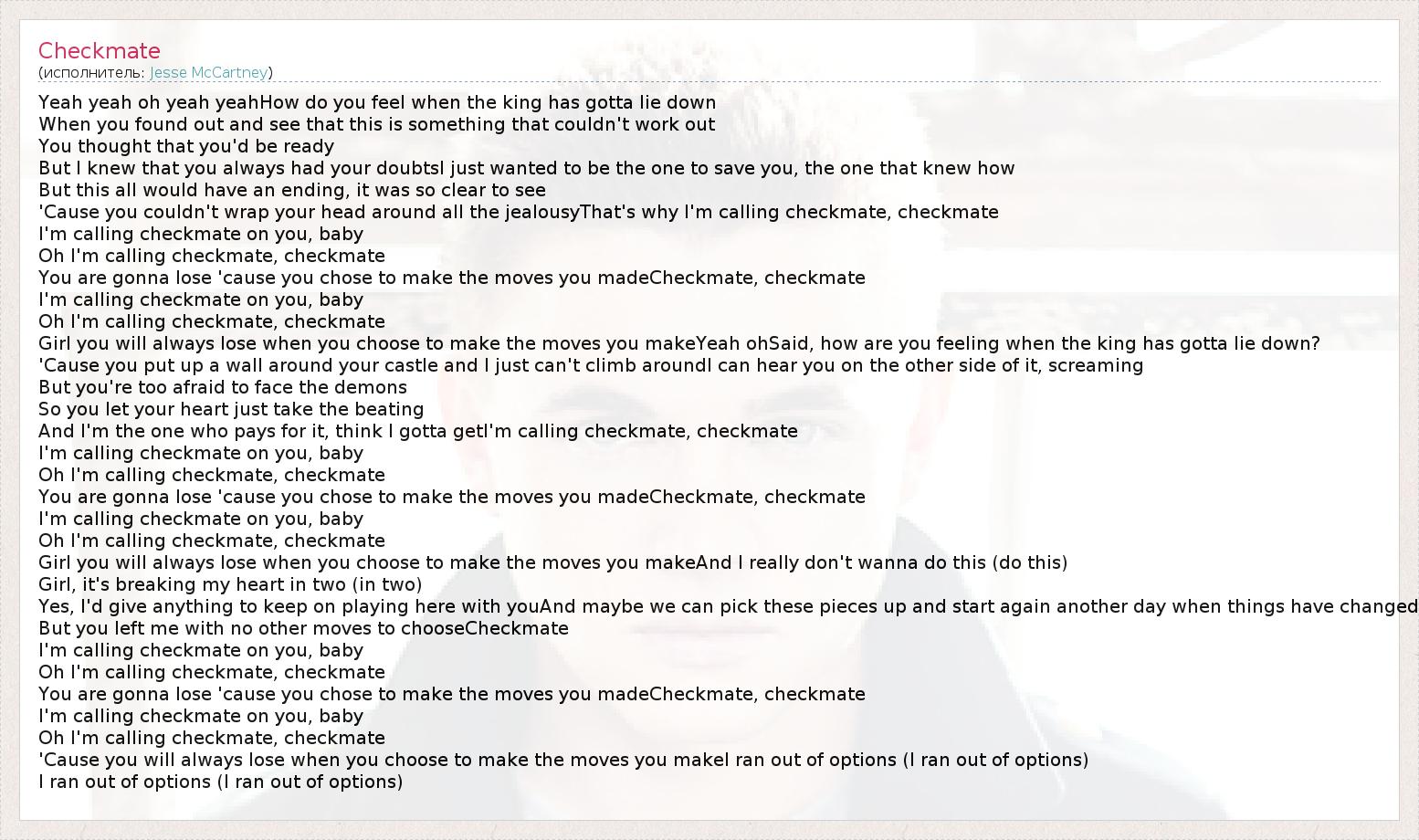Click 'But this all would have an ending'
This screenshot has width=1419, height=840.
(292, 190)
